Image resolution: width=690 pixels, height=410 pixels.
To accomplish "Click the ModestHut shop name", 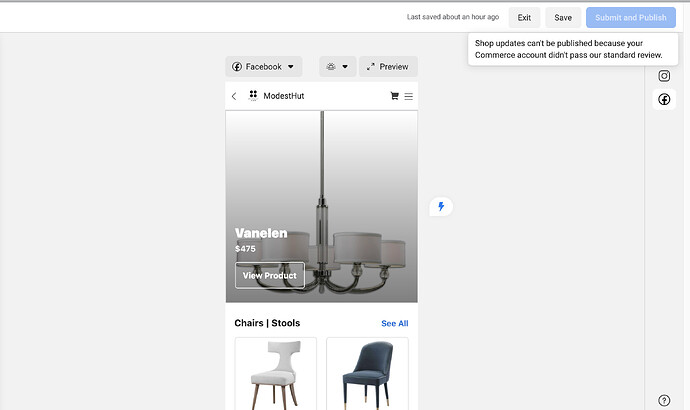I will (284, 96).
